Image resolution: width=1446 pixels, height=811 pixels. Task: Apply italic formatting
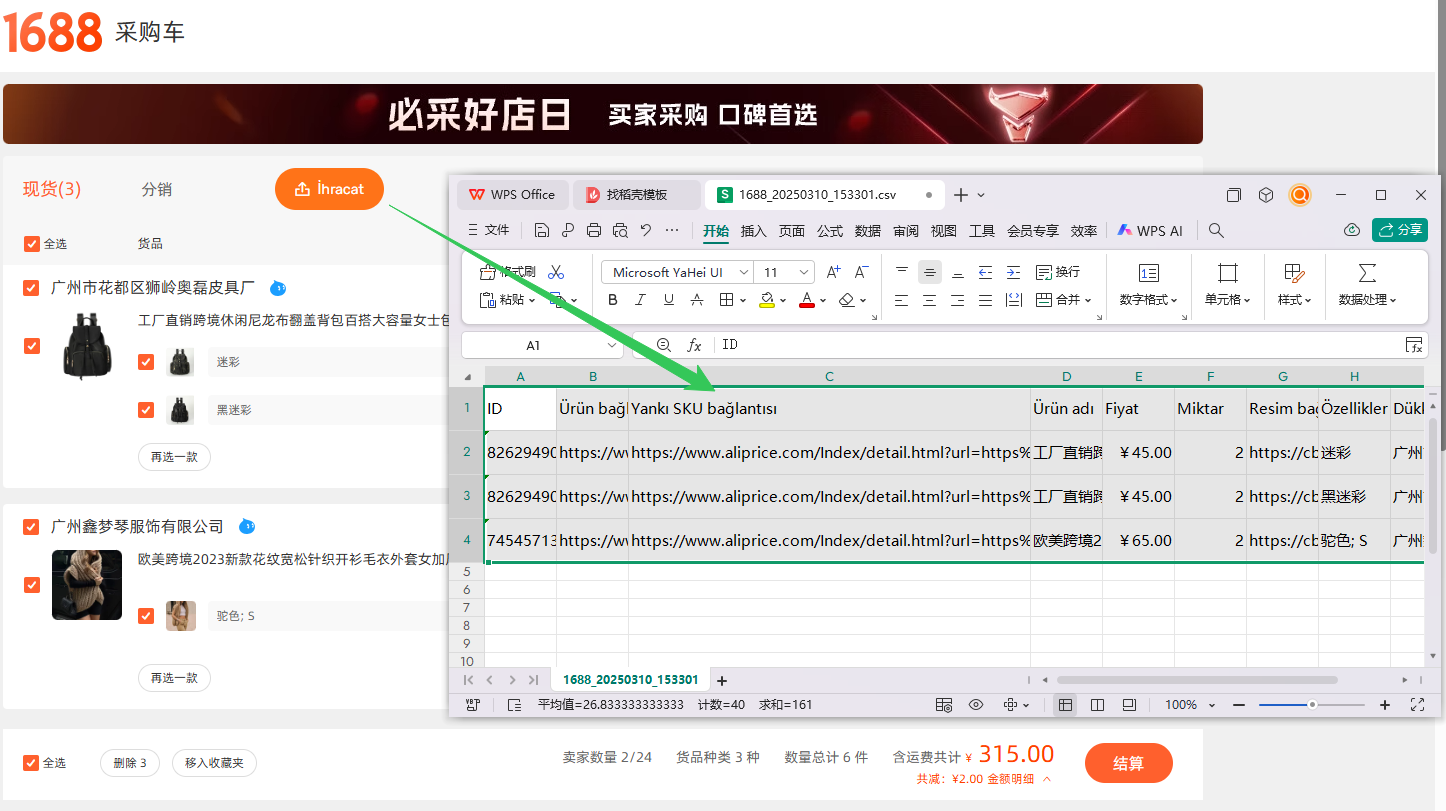click(641, 300)
